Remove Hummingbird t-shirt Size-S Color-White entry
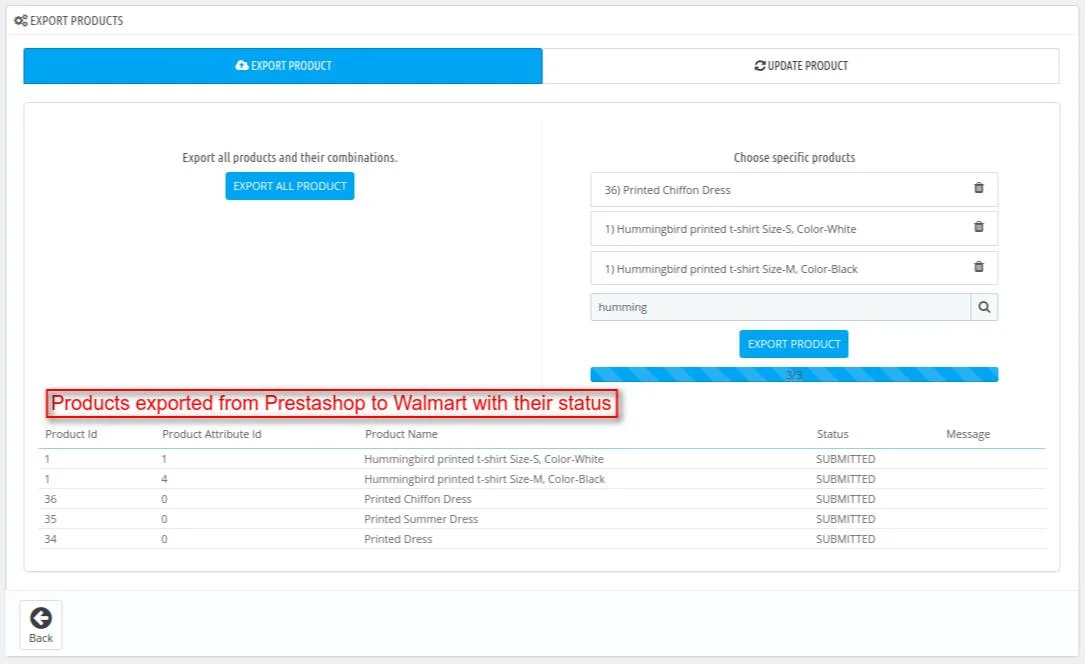Viewport: 1085px width, 664px height. 978,227
